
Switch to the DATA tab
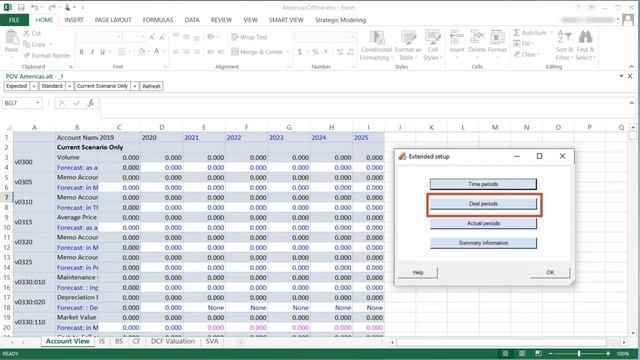click(192, 20)
